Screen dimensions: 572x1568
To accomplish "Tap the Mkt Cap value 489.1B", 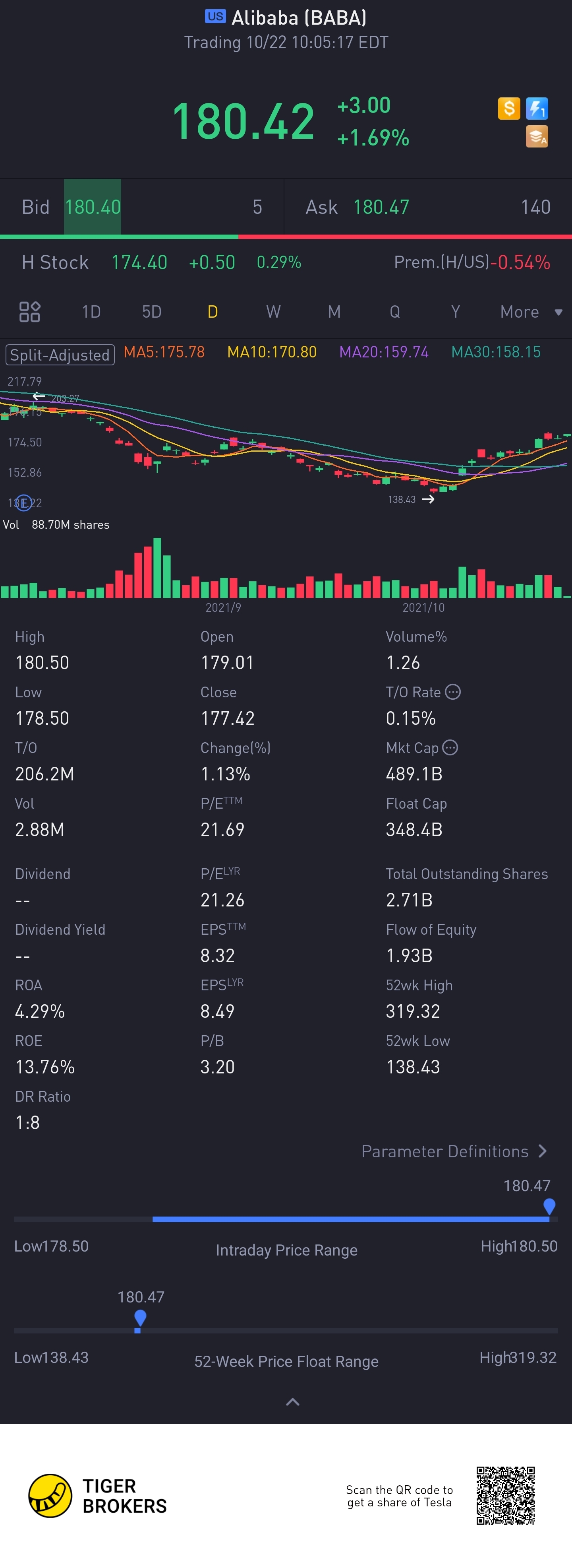I will (414, 774).
